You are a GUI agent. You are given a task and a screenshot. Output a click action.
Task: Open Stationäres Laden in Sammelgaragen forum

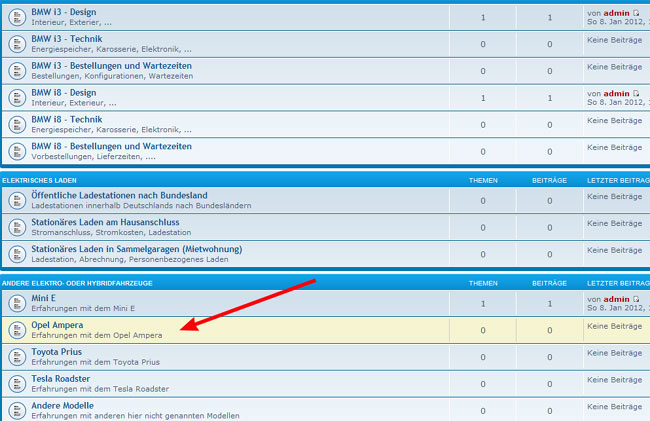[x=138, y=248]
